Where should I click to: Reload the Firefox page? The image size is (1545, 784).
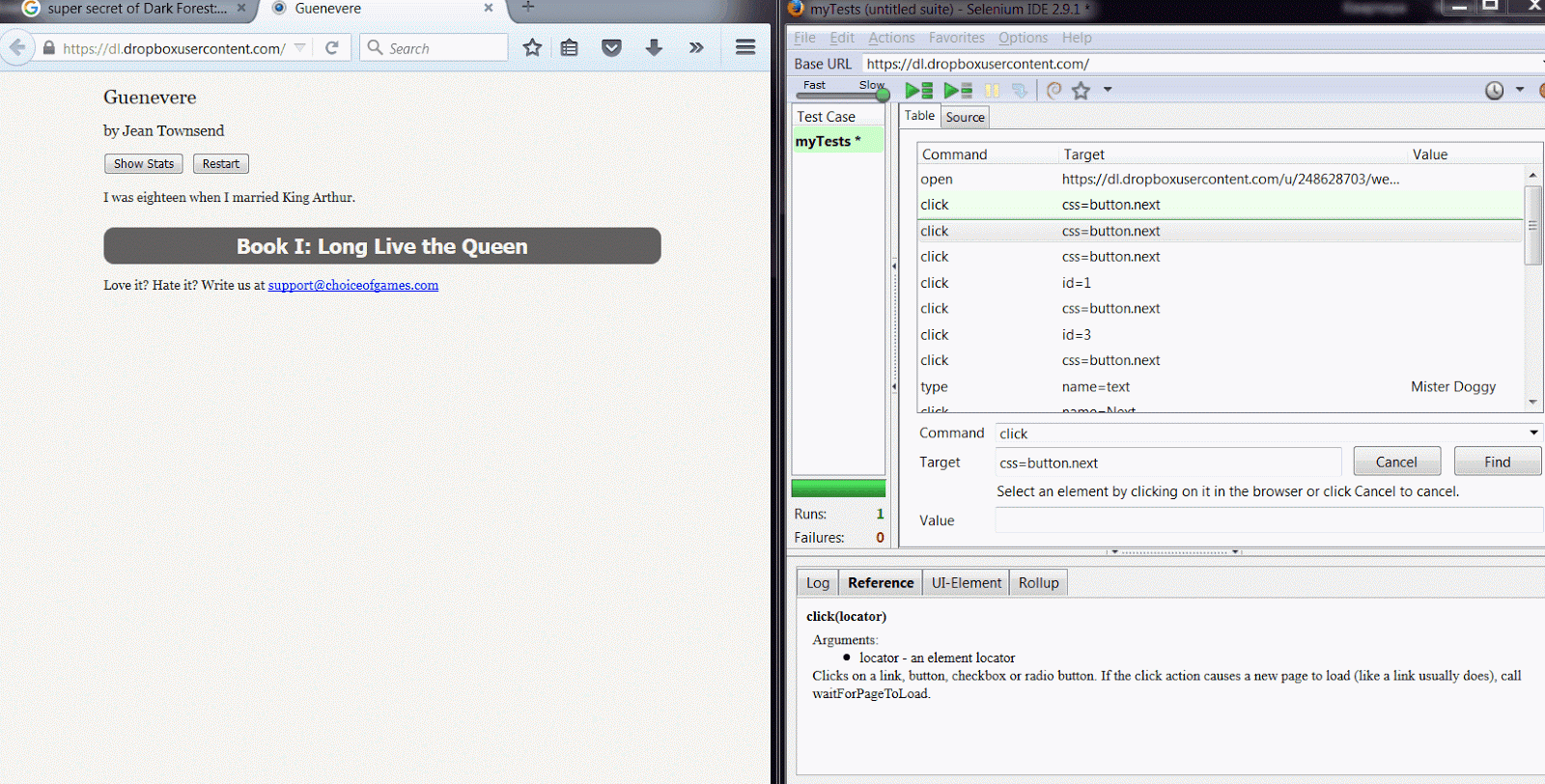pos(331,47)
